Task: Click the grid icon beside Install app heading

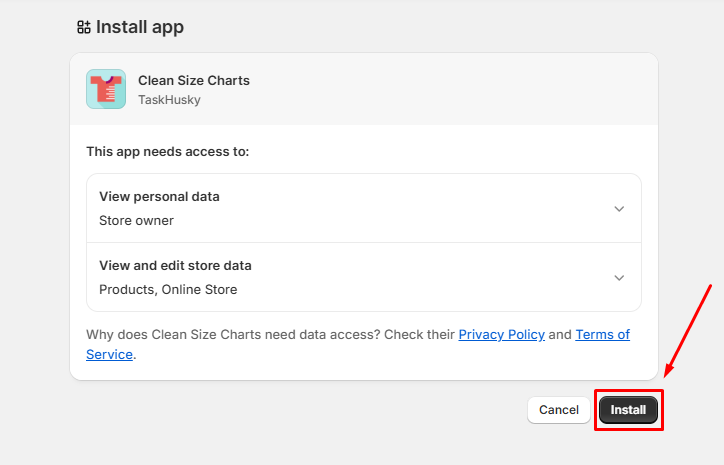Action: click(84, 27)
